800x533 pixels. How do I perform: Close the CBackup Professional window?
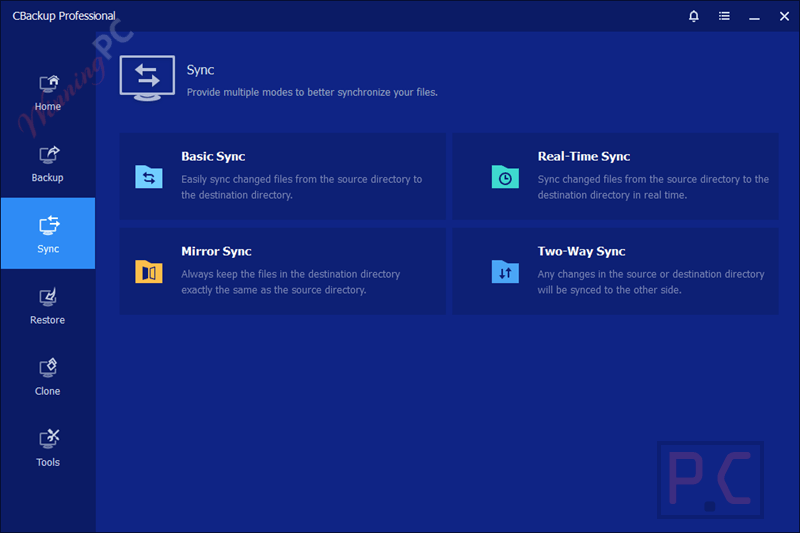click(784, 16)
